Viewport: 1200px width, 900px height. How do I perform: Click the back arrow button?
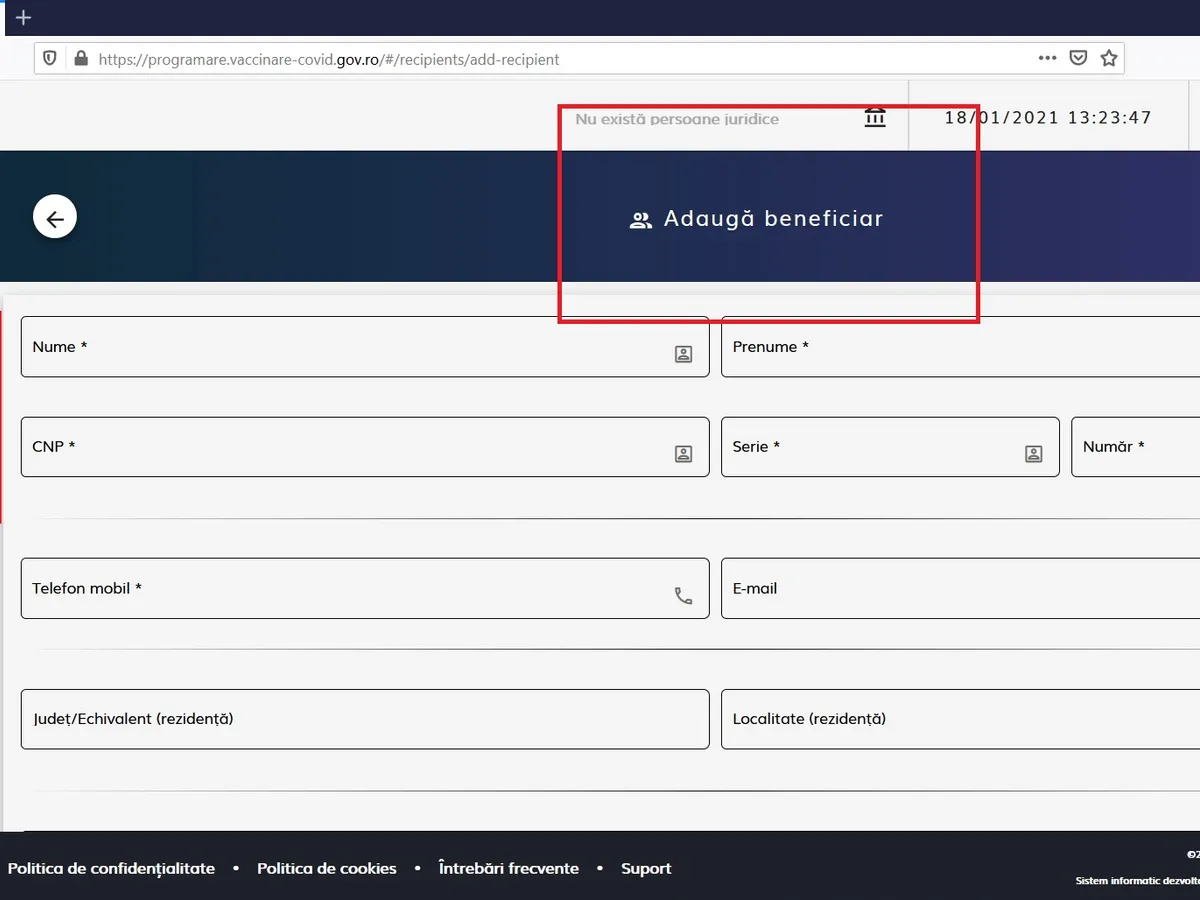55,218
